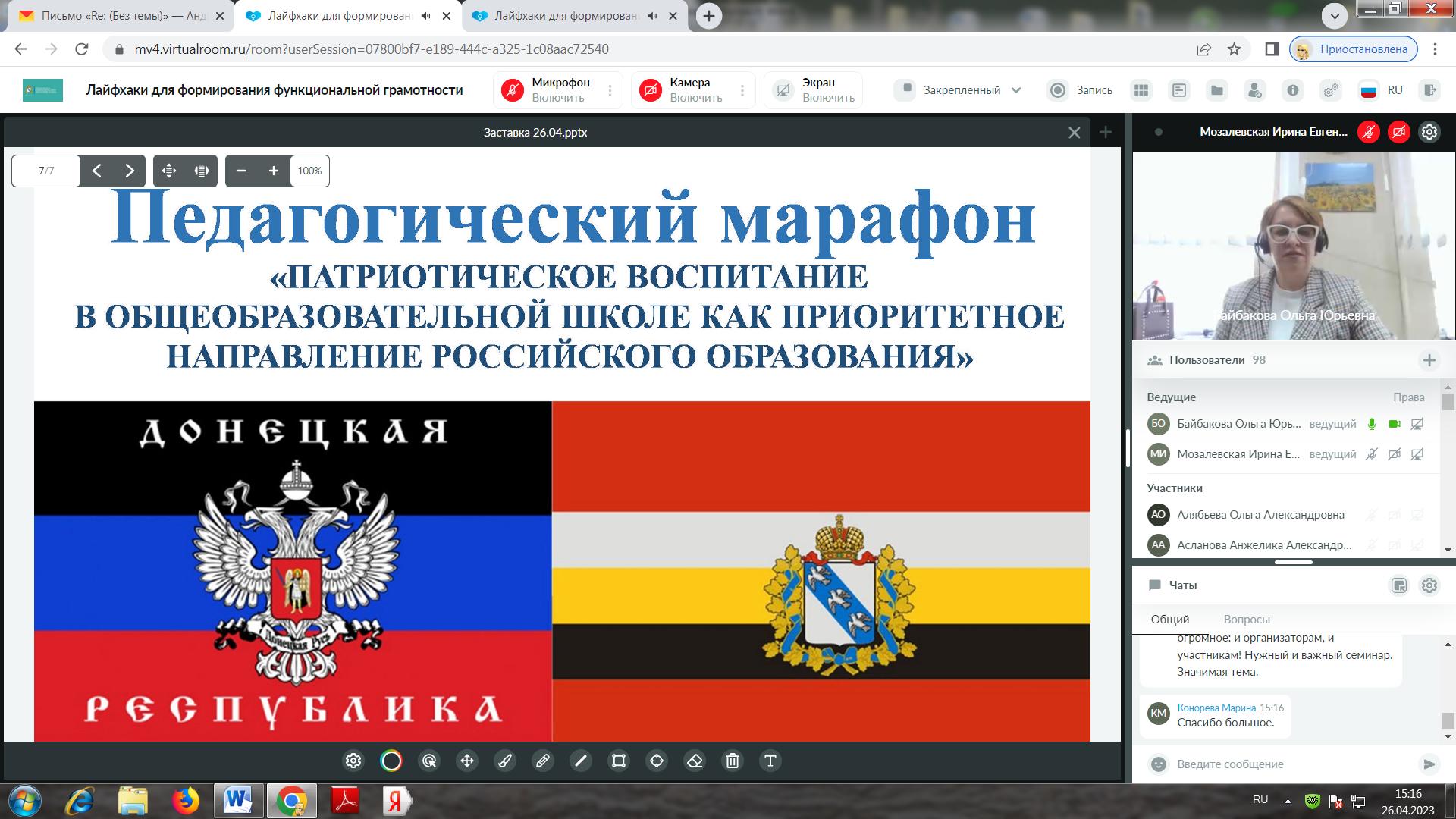The height and width of the screenshot is (819, 1456).
Task: Click the exit room door icon
Action: [x=1429, y=90]
